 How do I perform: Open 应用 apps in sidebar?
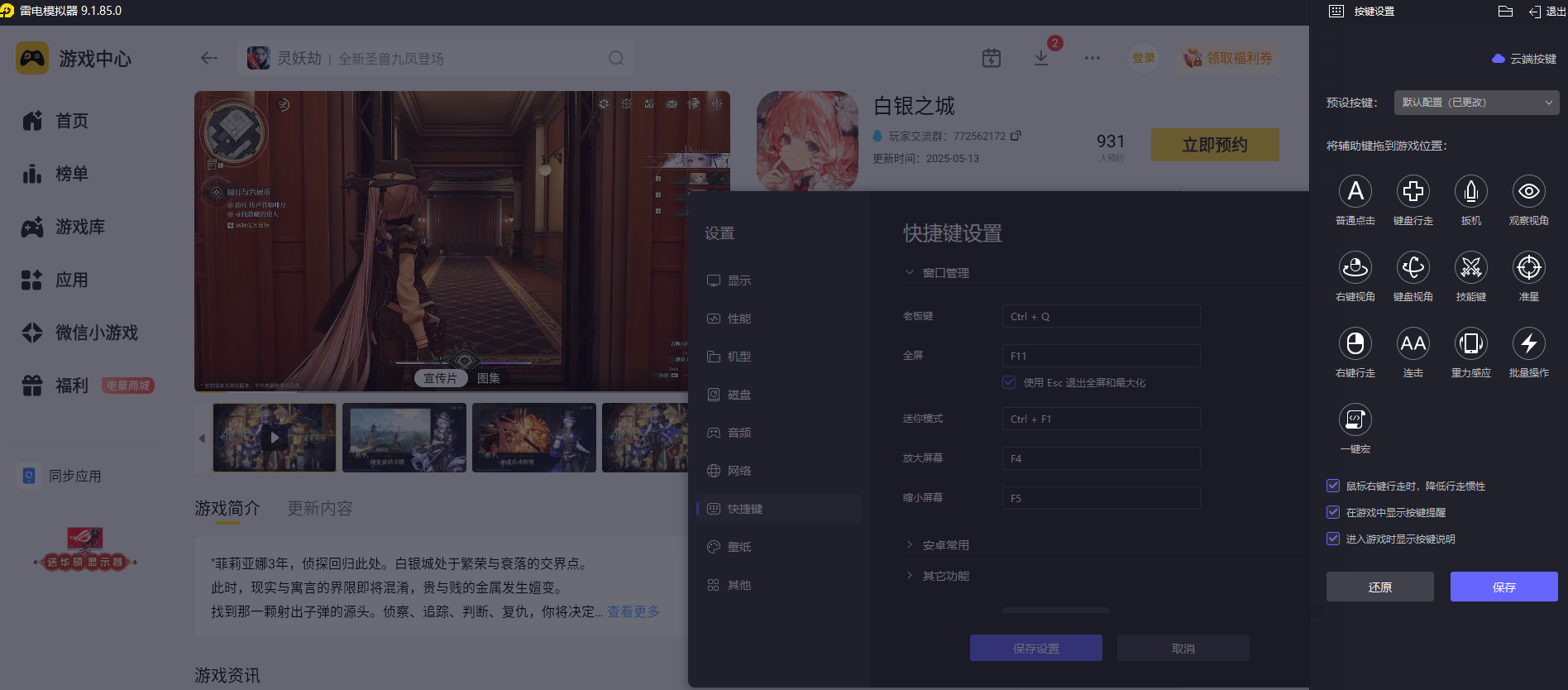click(55, 280)
